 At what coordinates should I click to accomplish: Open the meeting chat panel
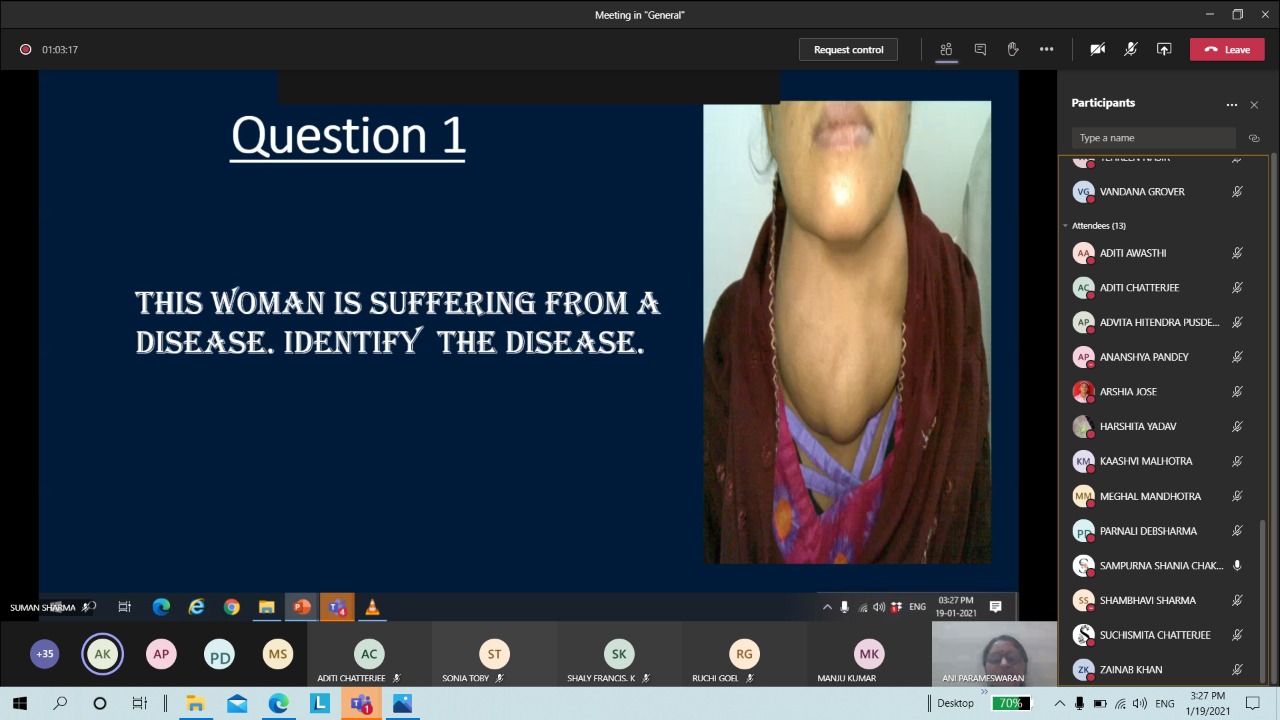[x=980, y=49]
